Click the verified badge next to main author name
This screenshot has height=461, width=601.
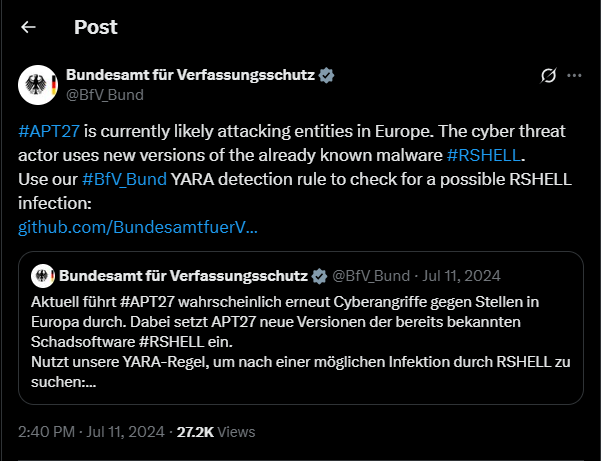pyautogui.click(x=327, y=75)
